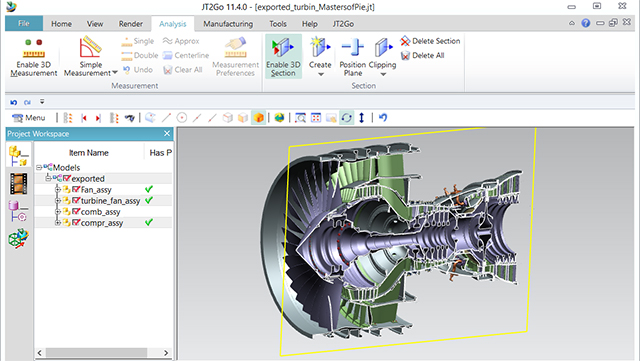This screenshot has width=640, height=361.
Task: Select the orange shaded cube display mode
Action: point(258,118)
